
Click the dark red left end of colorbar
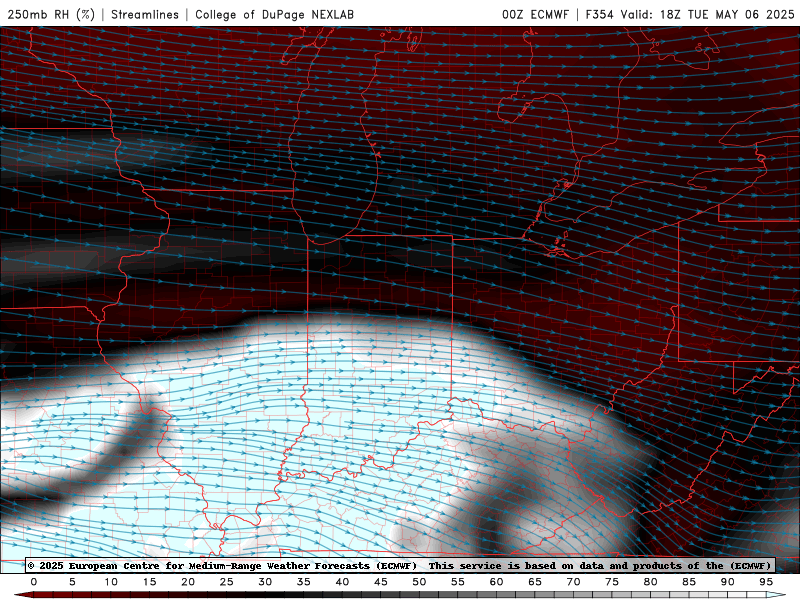[23, 595]
